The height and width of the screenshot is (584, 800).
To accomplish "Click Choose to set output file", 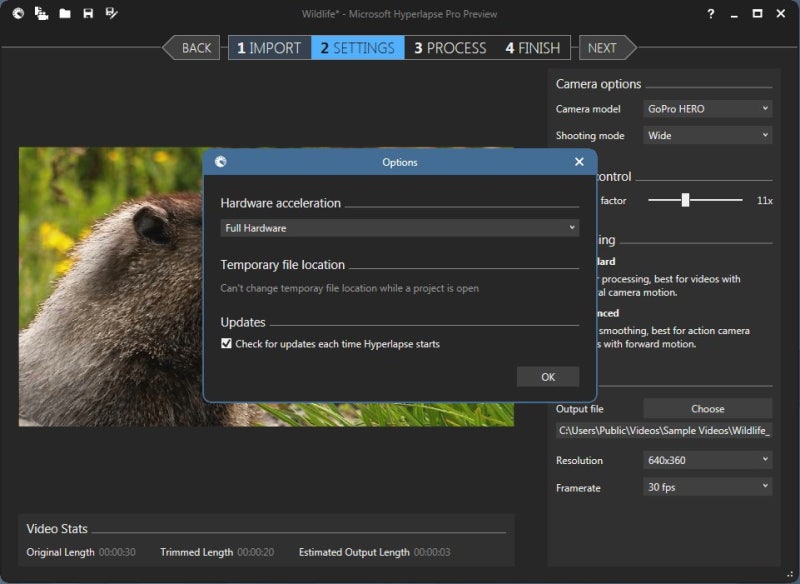I will pyautogui.click(x=707, y=408).
